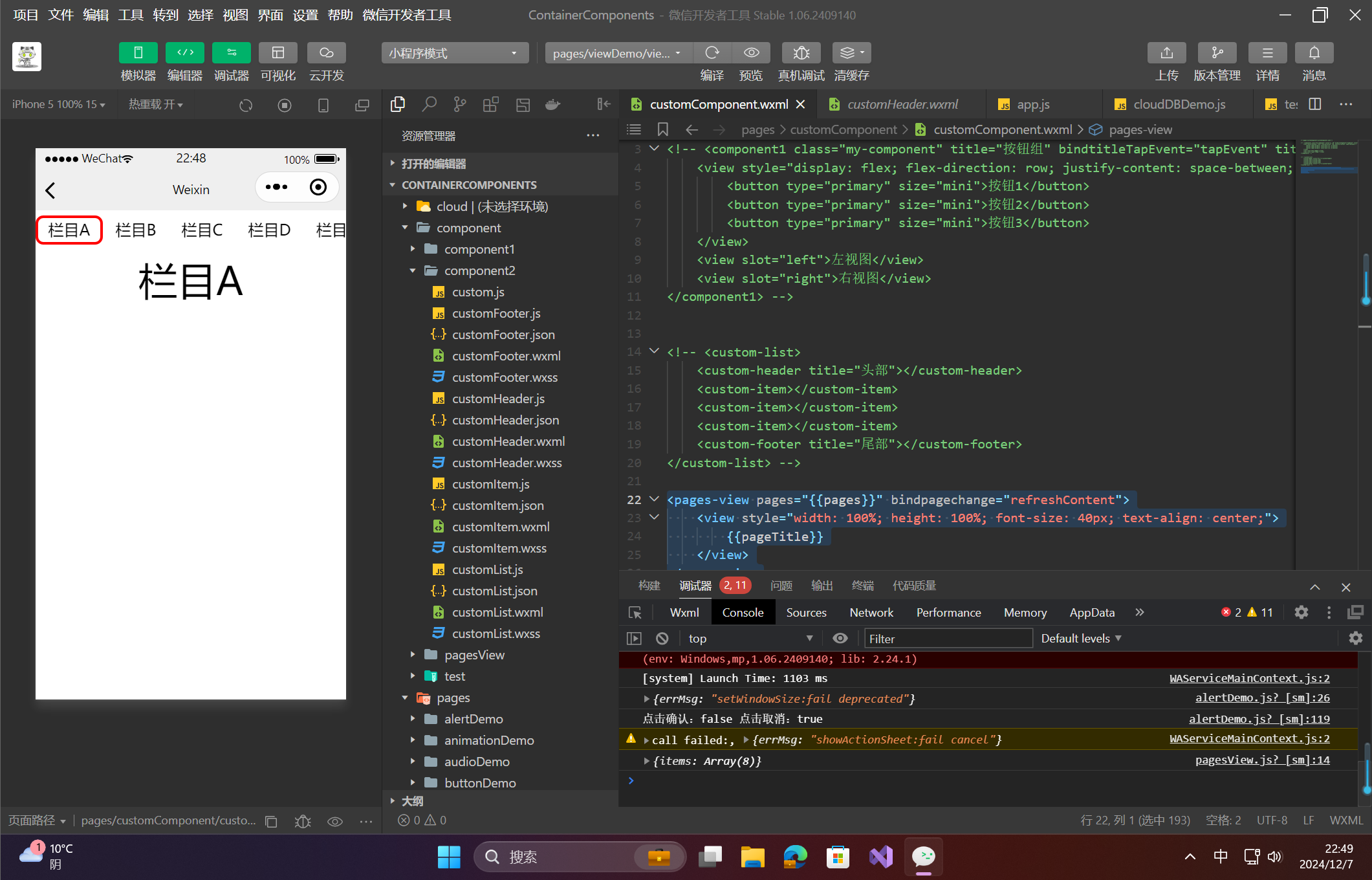Screen dimensions: 1372x880
Task: Click the editor vertical scrollbar
Action: click(1365, 278)
